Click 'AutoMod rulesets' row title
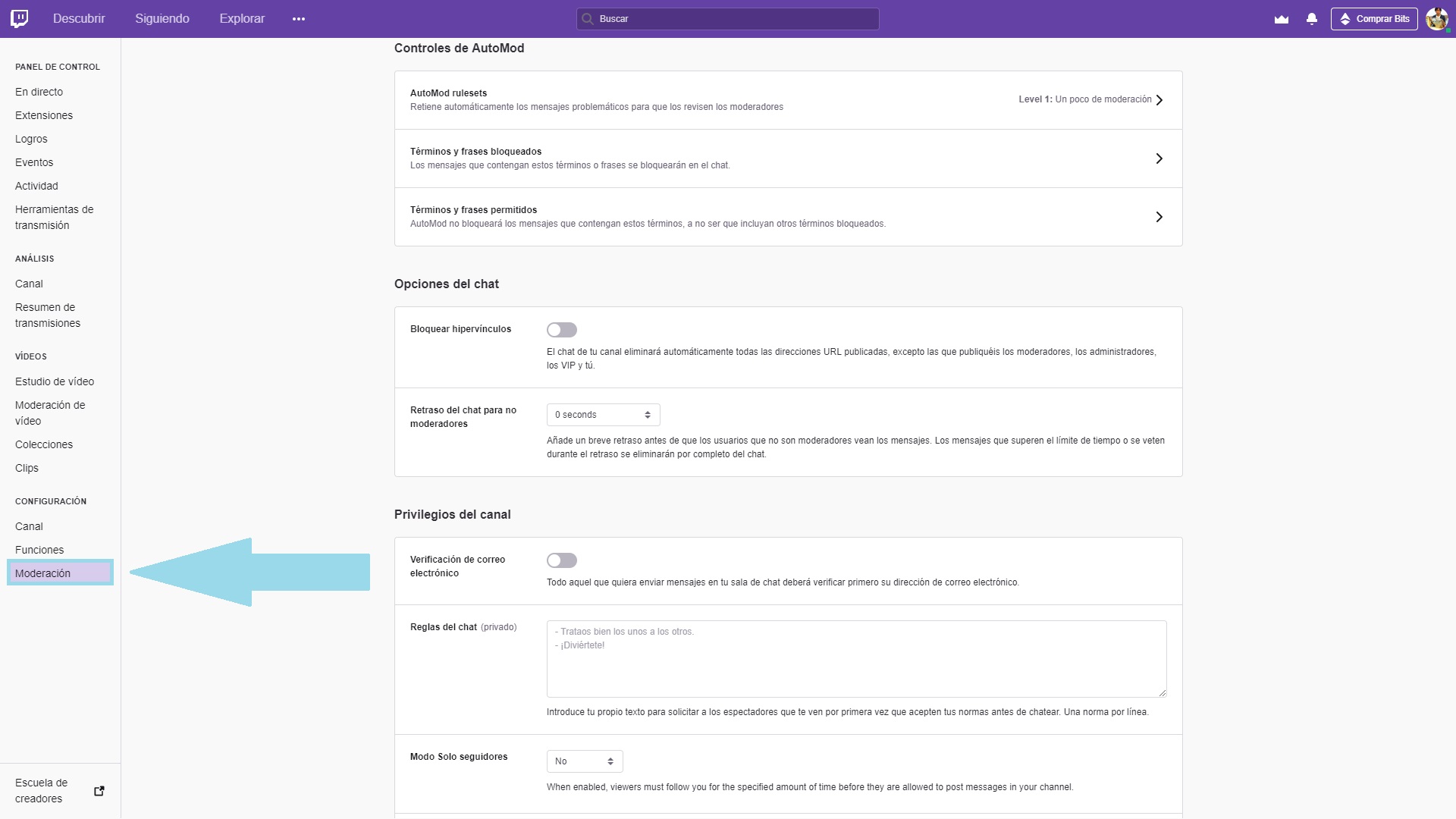The image size is (1456, 819). point(448,93)
